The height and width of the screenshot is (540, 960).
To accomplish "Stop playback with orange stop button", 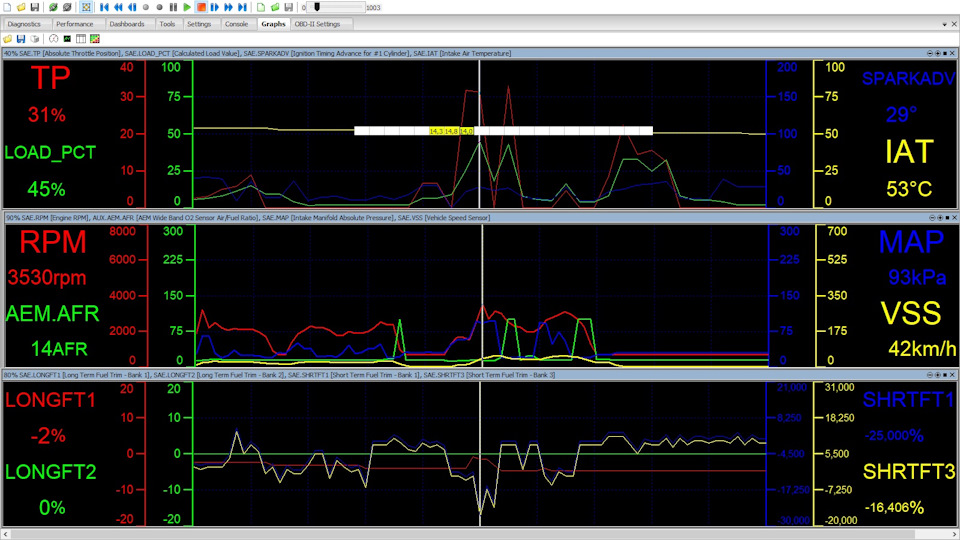I will pyautogui.click(x=201, y=7).
